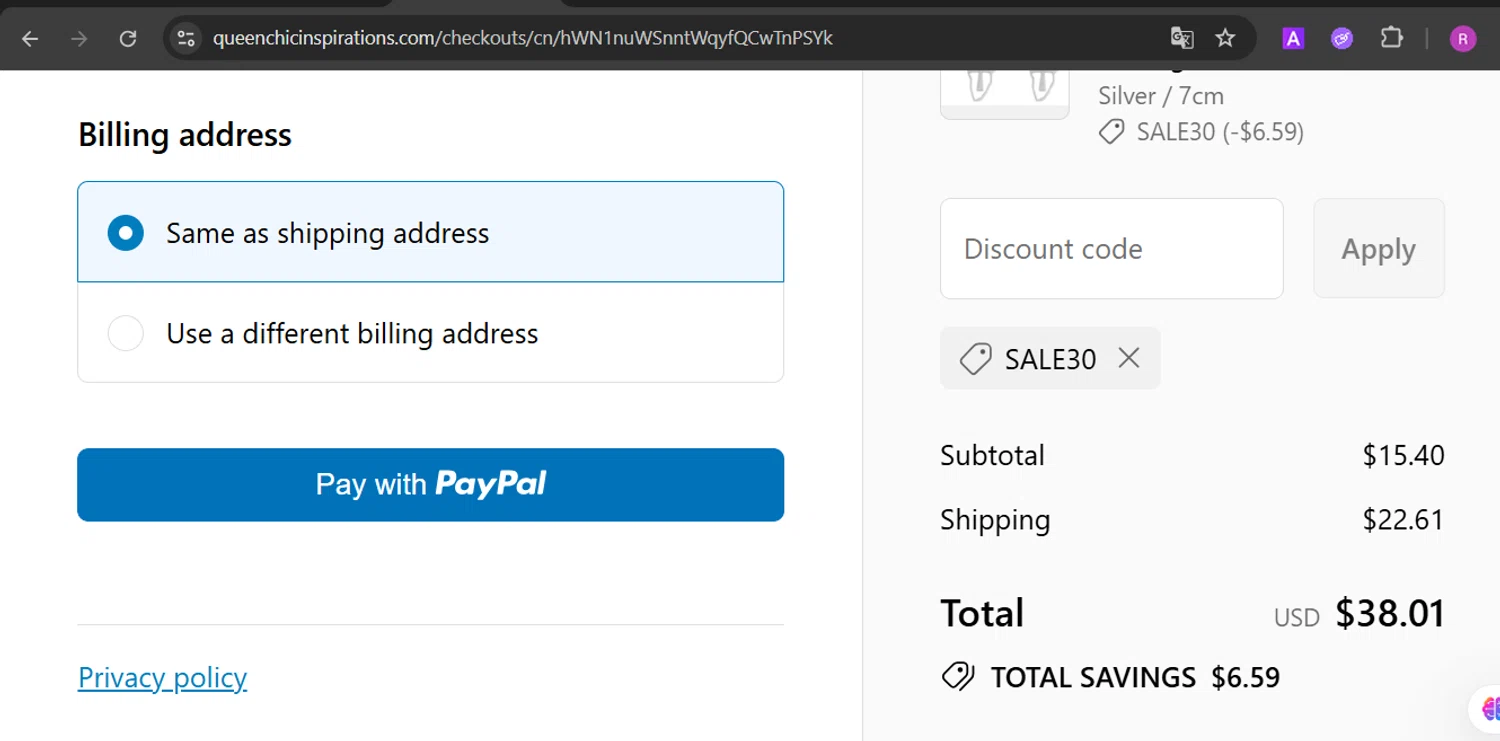
Task: Click the circular purple extension icon
Action: [x=1342, y=39]
